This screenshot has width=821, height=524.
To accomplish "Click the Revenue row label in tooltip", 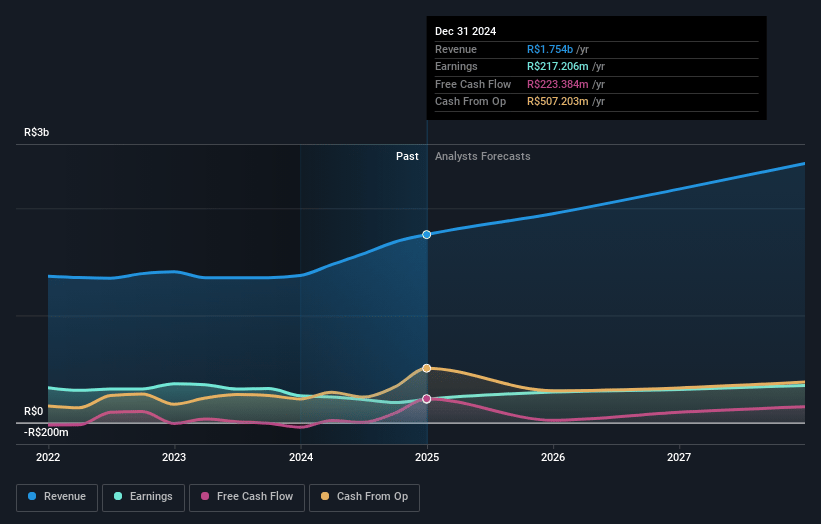I will click(x=456, y=49).
